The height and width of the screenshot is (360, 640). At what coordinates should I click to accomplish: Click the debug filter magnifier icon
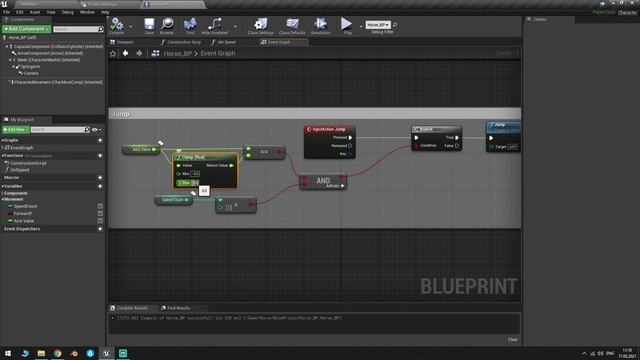(x=395, y=25)
